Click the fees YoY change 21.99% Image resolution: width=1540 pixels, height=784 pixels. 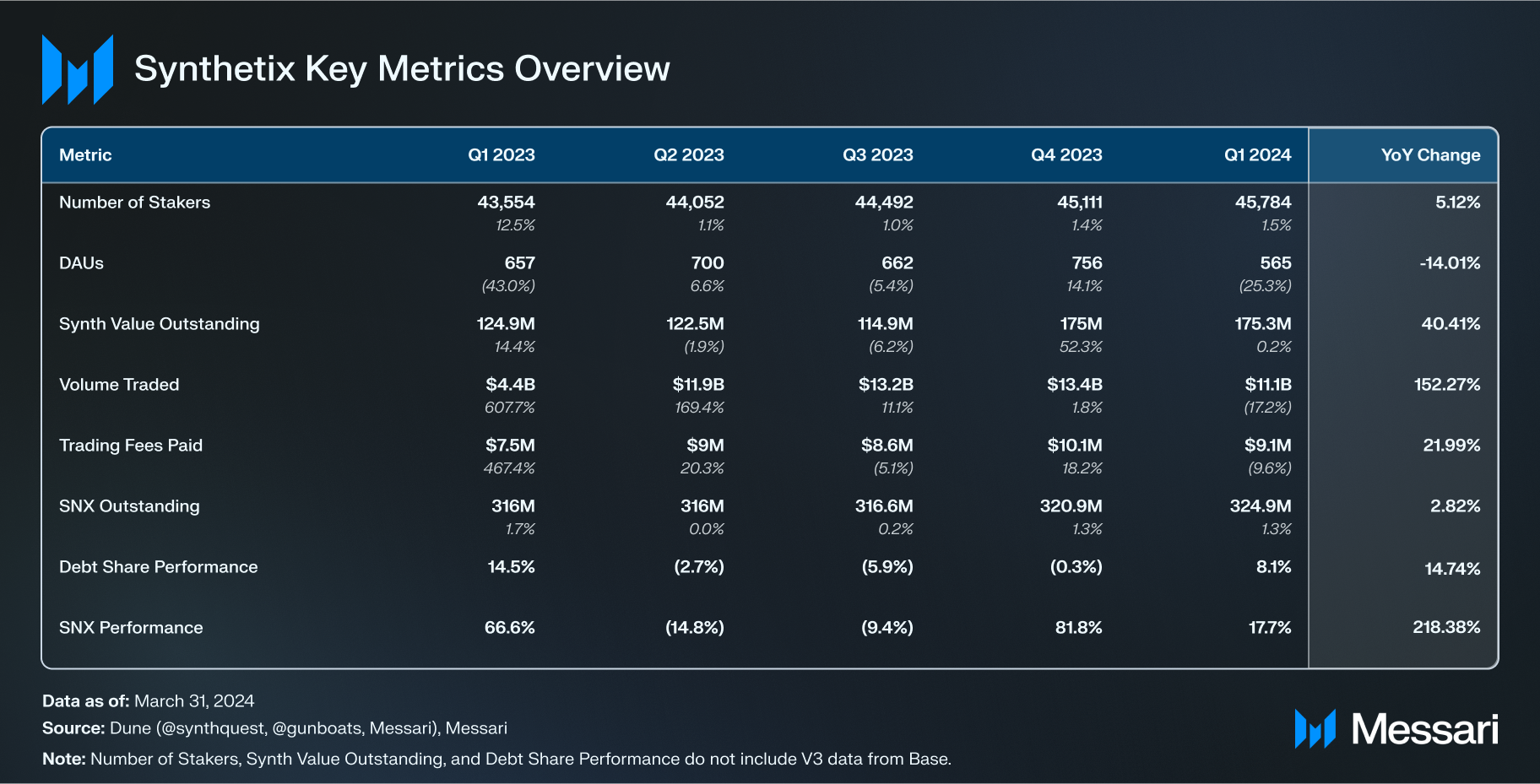pos(1452,446)
